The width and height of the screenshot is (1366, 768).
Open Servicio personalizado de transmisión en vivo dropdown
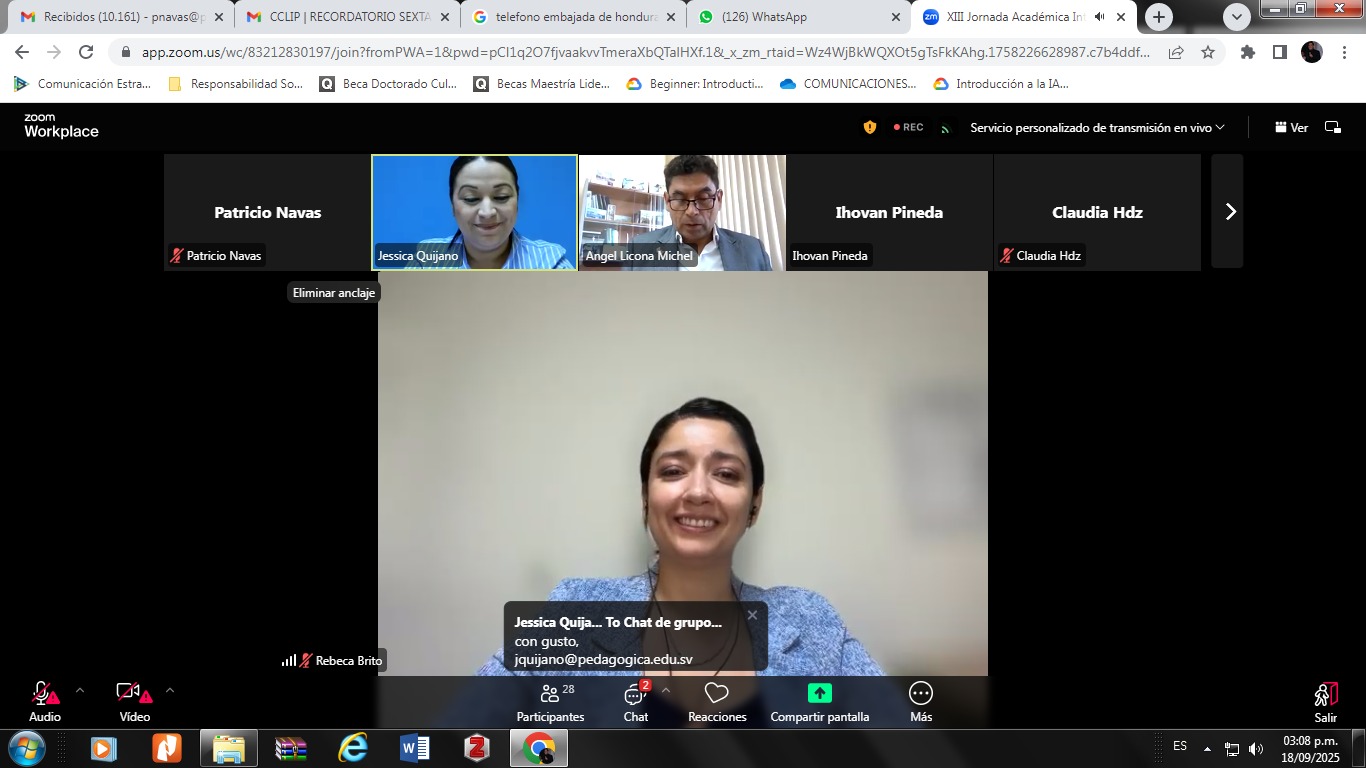pos(1097,127)
